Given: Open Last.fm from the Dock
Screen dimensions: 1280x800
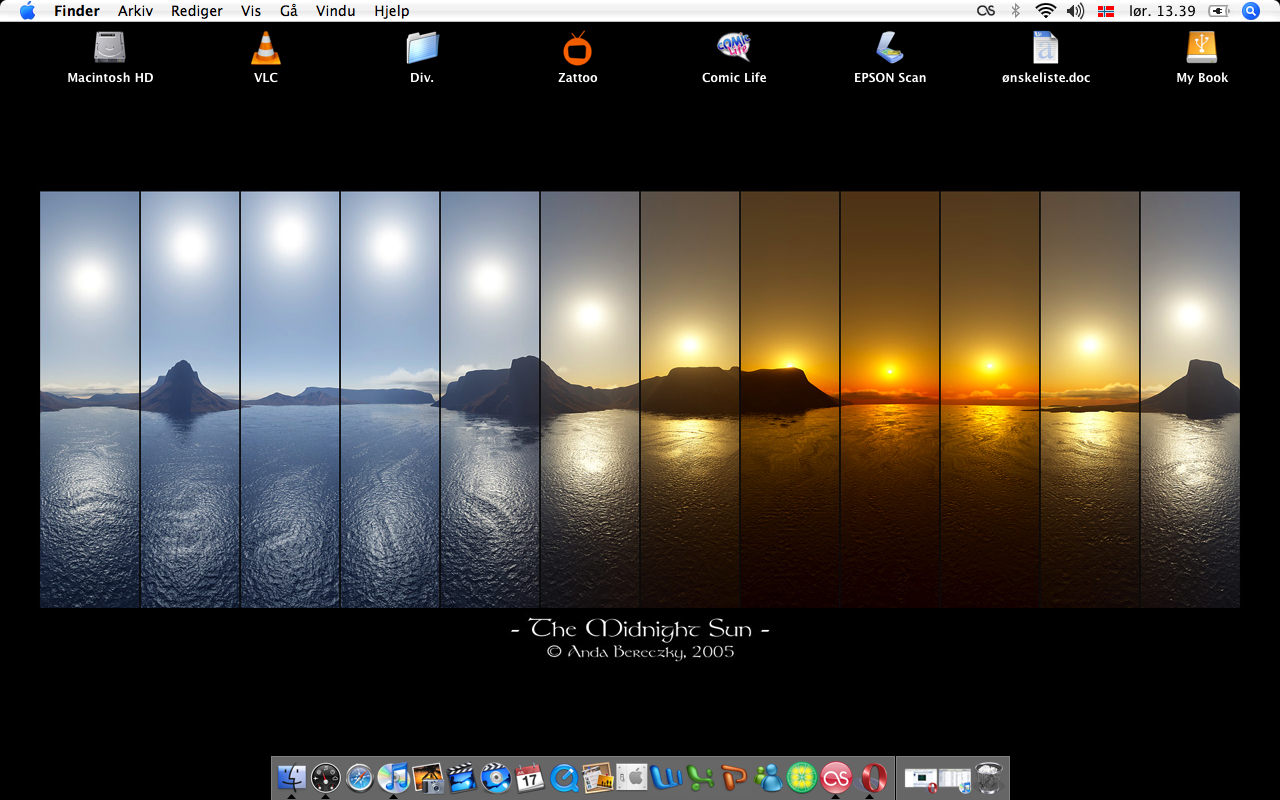Looking at the screenshot, I should coord(836,777).
